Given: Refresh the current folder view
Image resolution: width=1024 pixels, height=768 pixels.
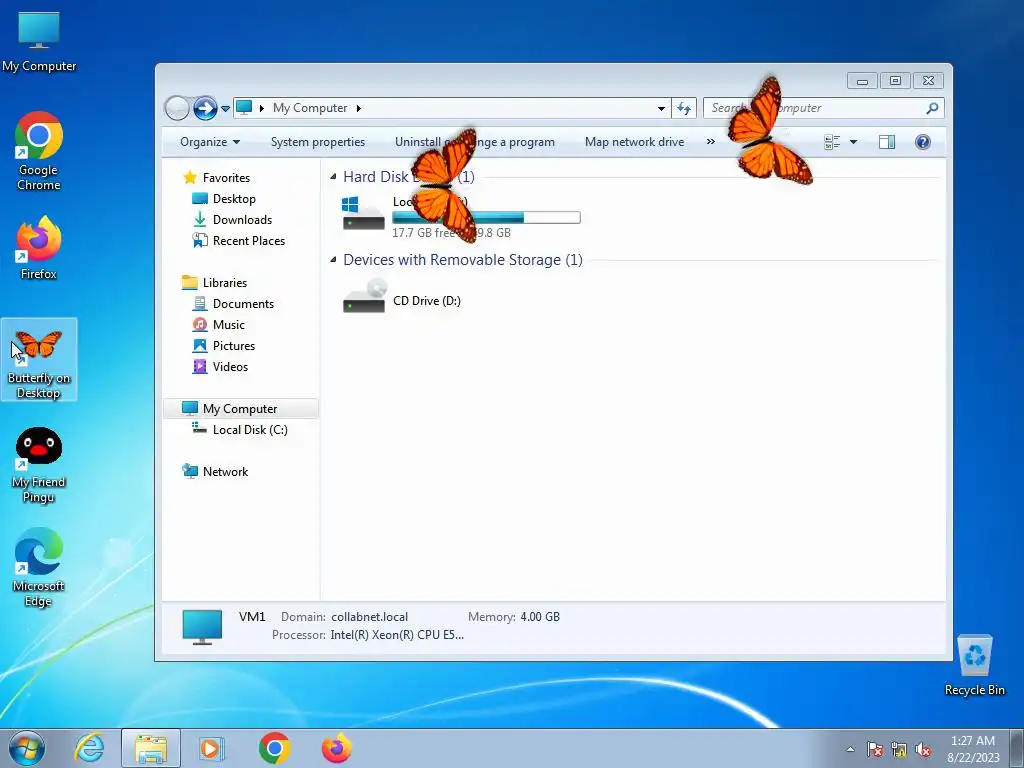Looking at the screenshot, I should [x=684, y=108].
